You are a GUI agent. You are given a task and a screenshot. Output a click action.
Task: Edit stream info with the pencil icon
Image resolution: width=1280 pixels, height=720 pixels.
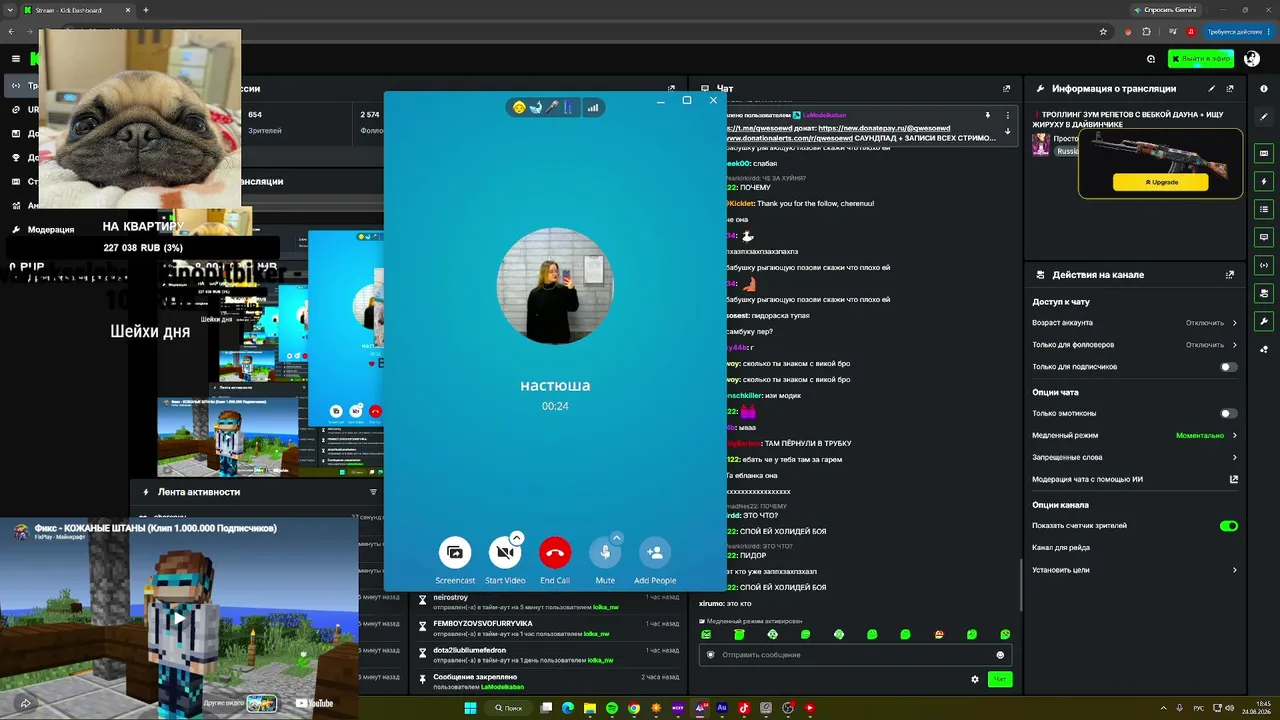pos(1212,89)
